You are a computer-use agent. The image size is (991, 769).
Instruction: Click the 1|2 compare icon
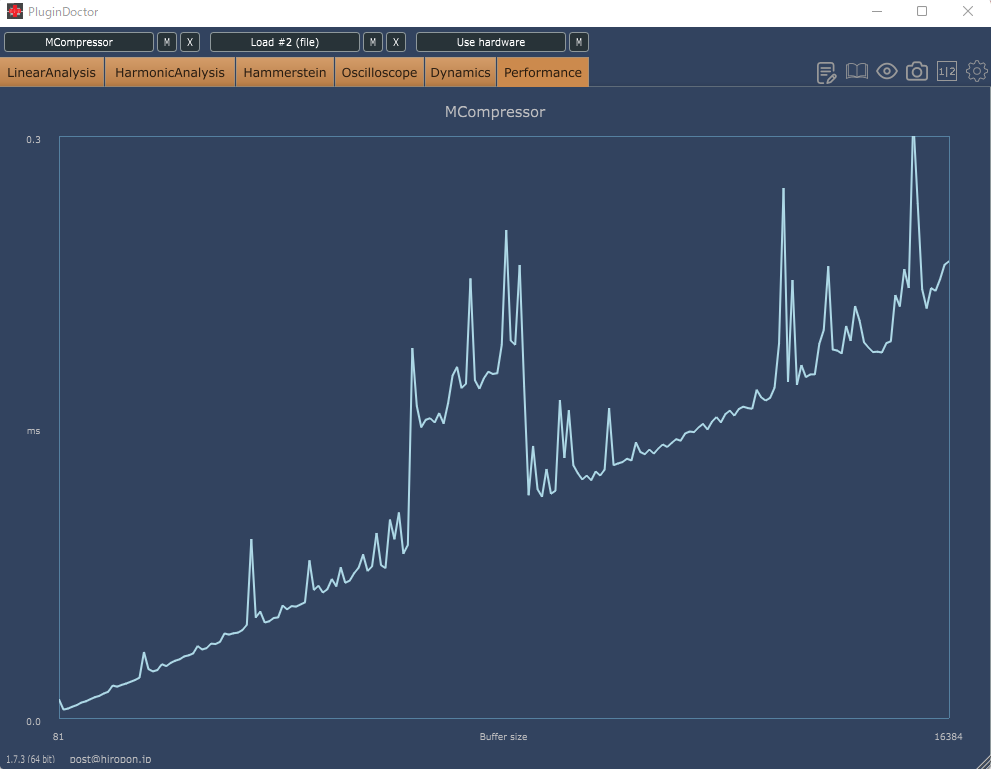pos(947,71)
